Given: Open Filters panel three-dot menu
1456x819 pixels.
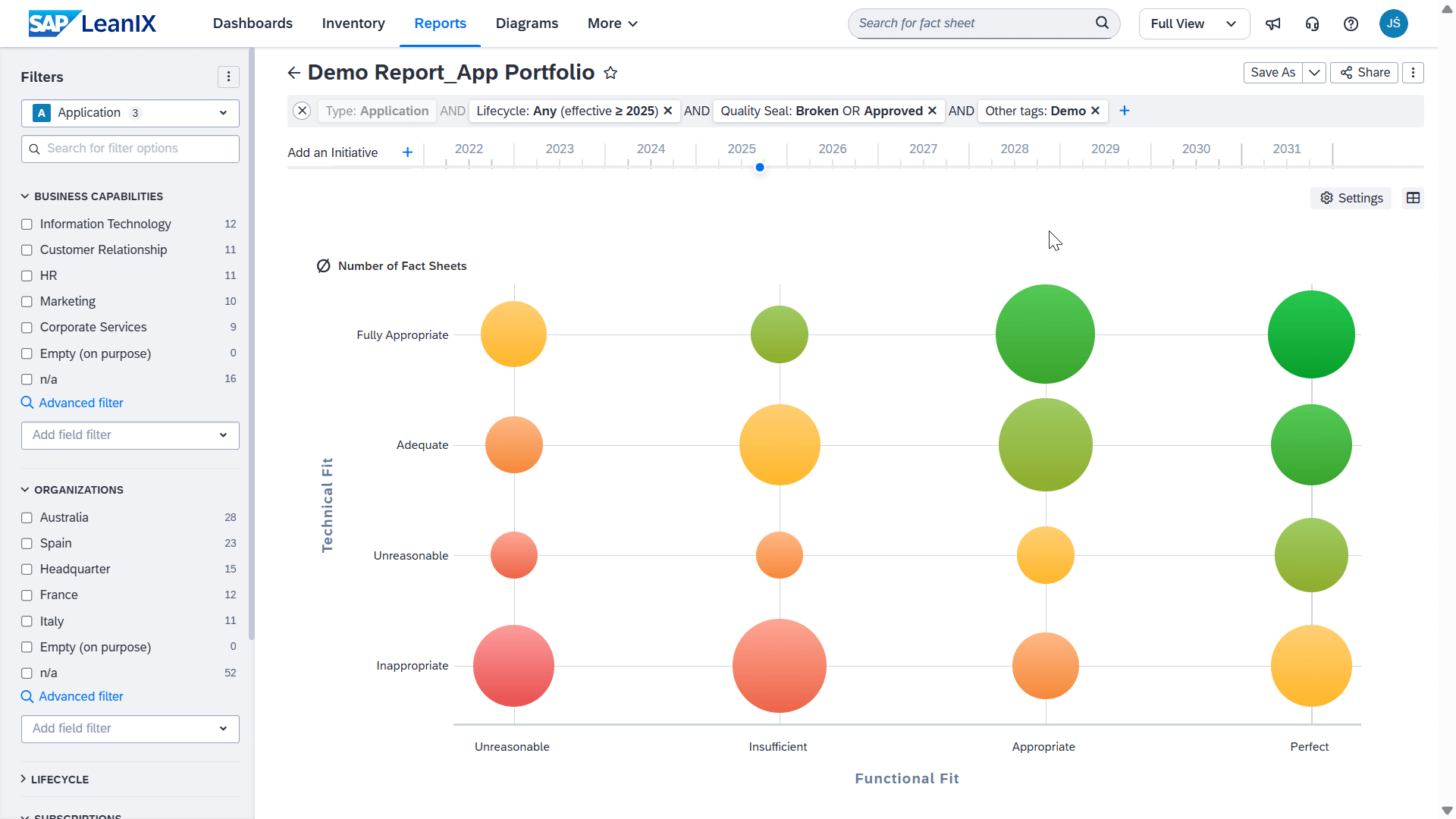Looking at the screenshot, I should pyautogui.click(x=228, y=77).
